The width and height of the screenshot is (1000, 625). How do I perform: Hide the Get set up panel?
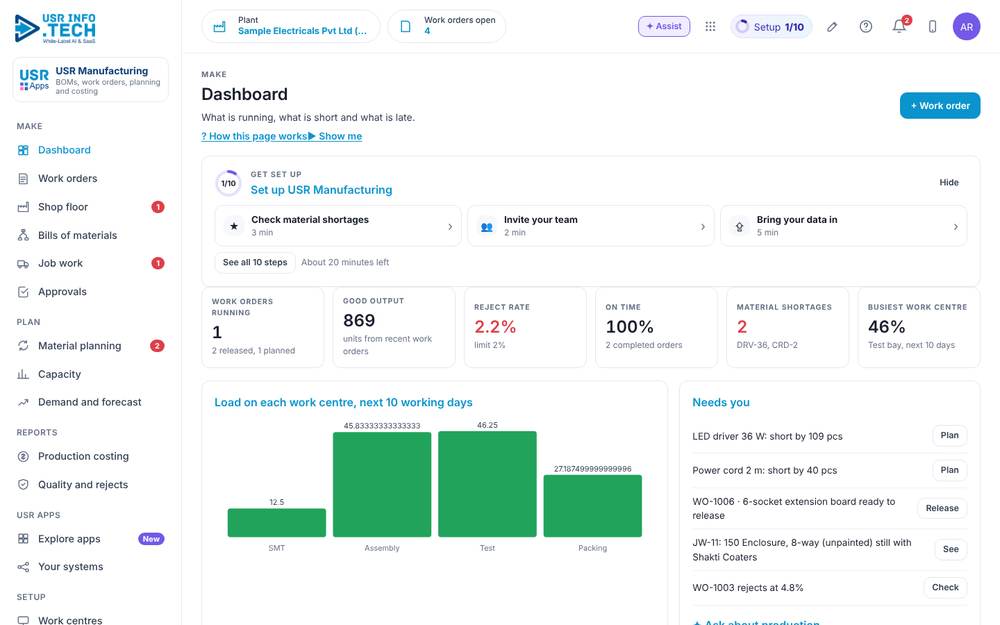coord(949,182)
